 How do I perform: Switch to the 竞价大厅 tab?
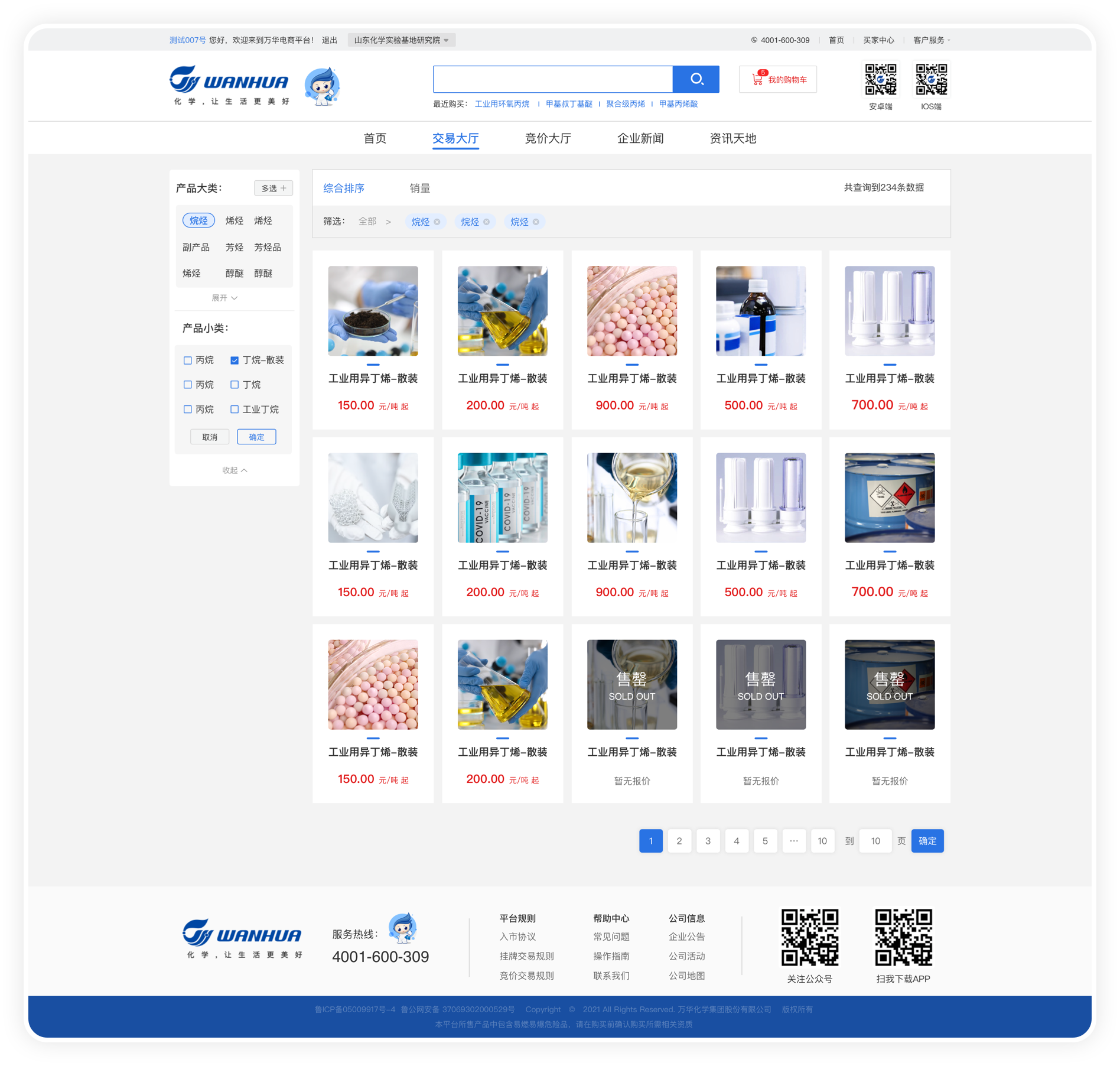coord(548,138)
